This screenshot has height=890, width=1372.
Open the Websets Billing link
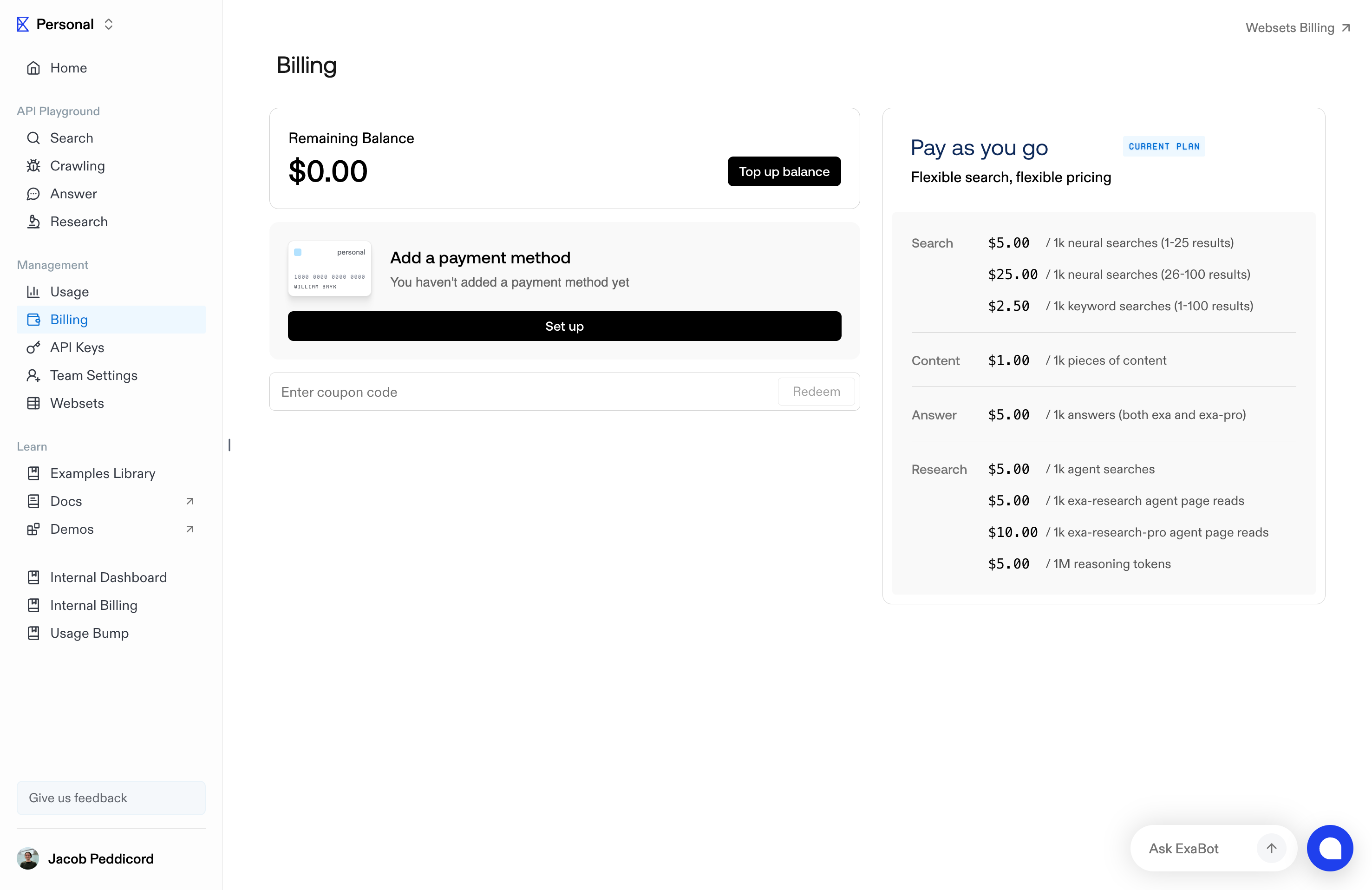(x=1297, y=28)
